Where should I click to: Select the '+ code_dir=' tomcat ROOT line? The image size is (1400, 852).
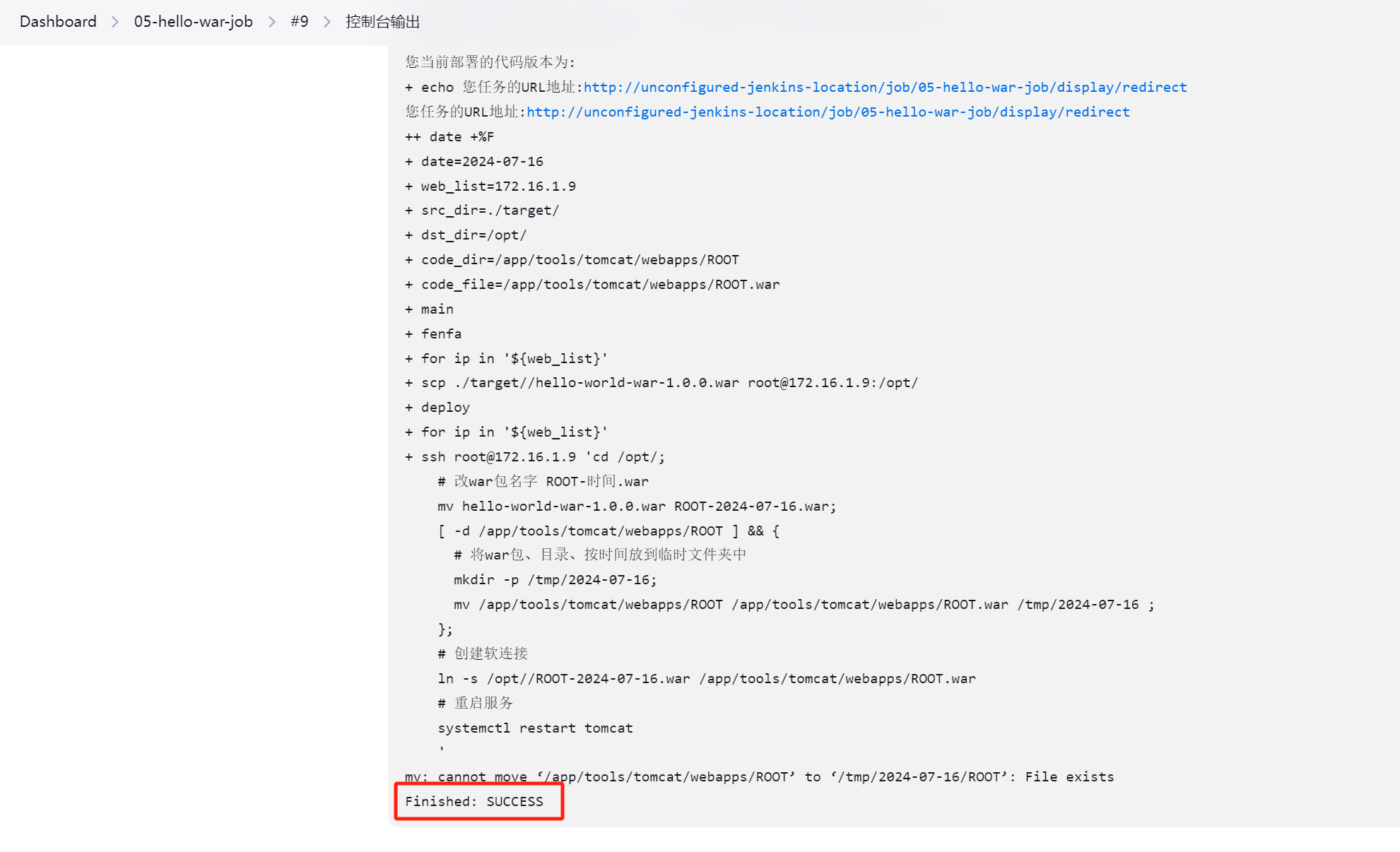(x=572, y=259)
